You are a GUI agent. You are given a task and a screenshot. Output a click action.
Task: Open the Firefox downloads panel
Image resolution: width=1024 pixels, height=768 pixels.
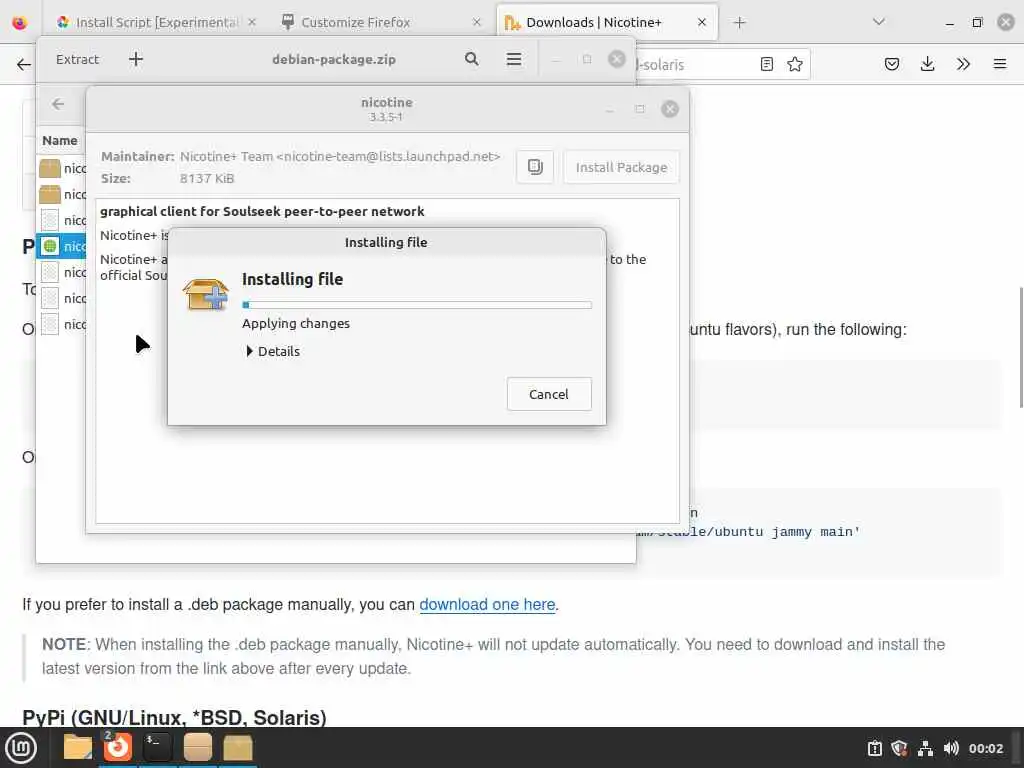[927, 64]
